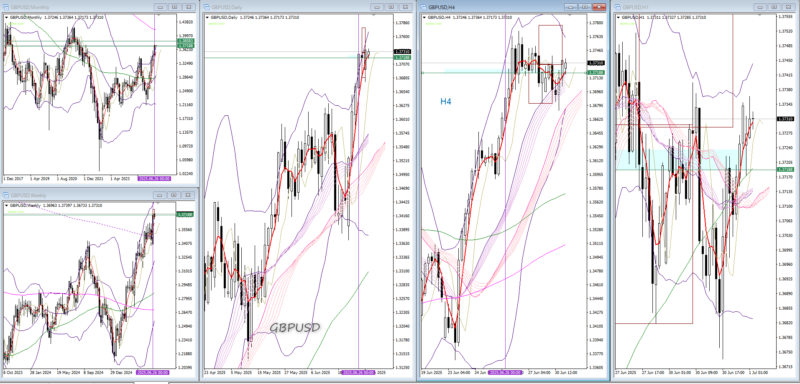Maximize the GBPUSD,Daily chart window
The image size is (800, 384).
click(x=391, y=7)
